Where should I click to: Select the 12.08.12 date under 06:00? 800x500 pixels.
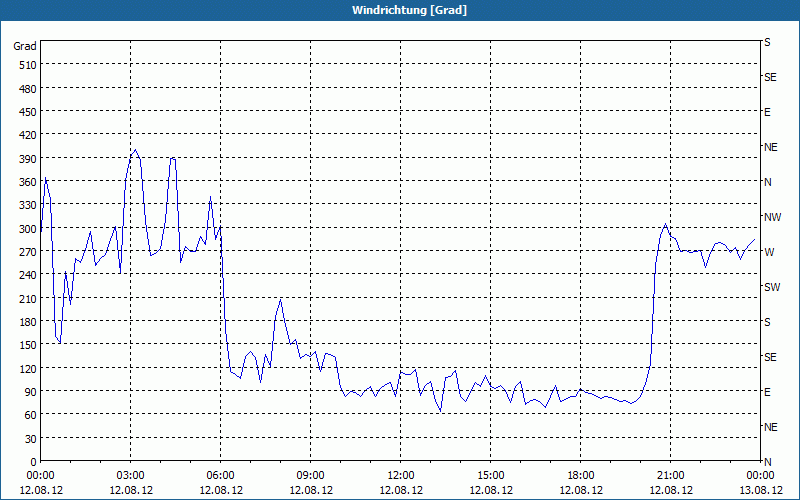pyautogui.click(x=220, y=490)
